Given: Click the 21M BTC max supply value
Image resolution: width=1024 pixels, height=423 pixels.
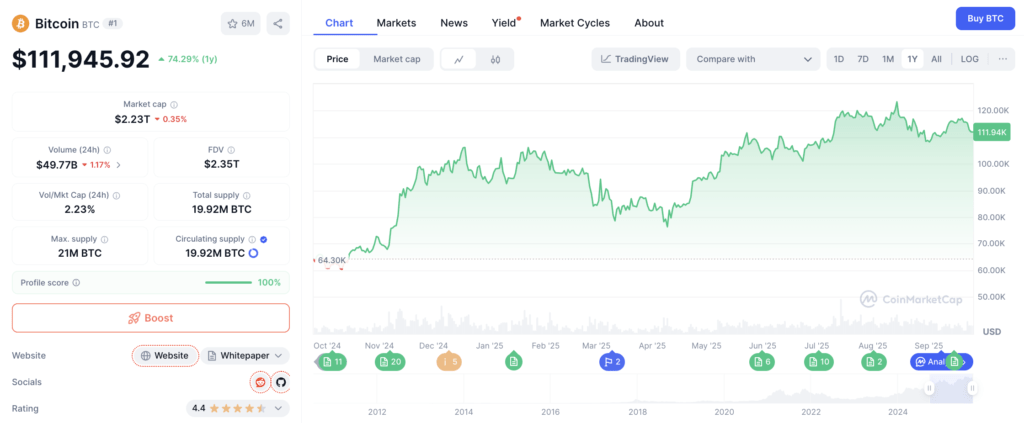Looking at the screenshot, I should click(80, 253).
